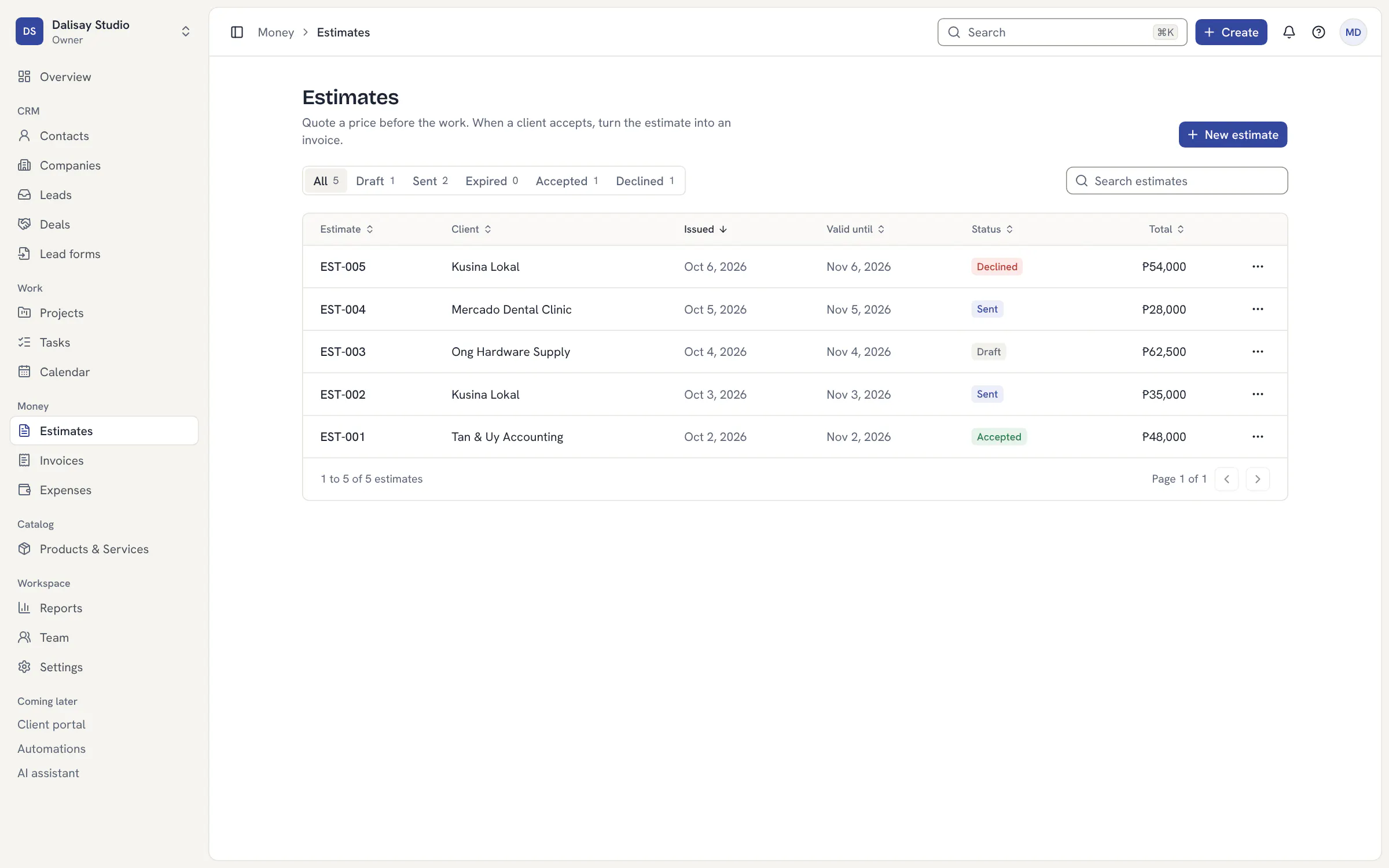Sort by Status column
The width and height of the screenshot is (1389, 868).
(x=992, y=229)
